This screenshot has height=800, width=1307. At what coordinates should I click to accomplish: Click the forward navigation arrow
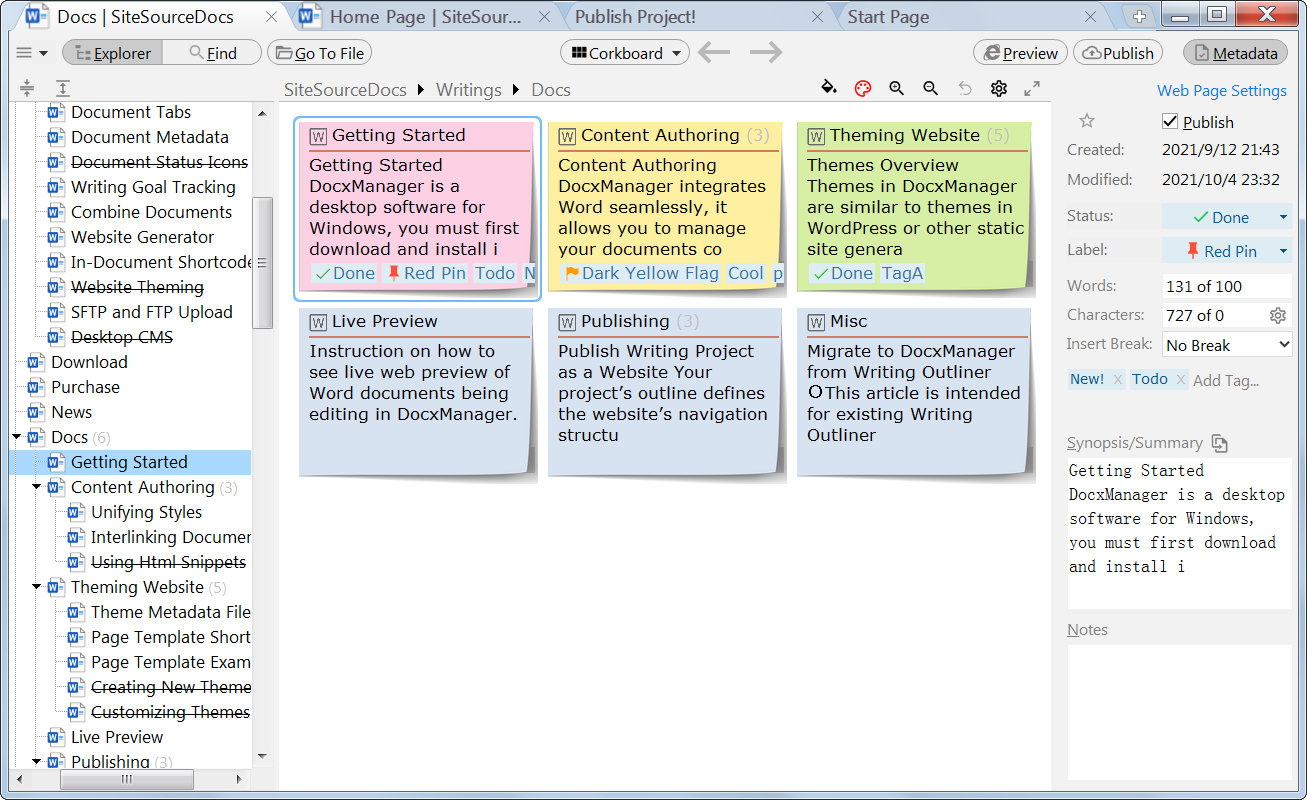click(766, 53)
